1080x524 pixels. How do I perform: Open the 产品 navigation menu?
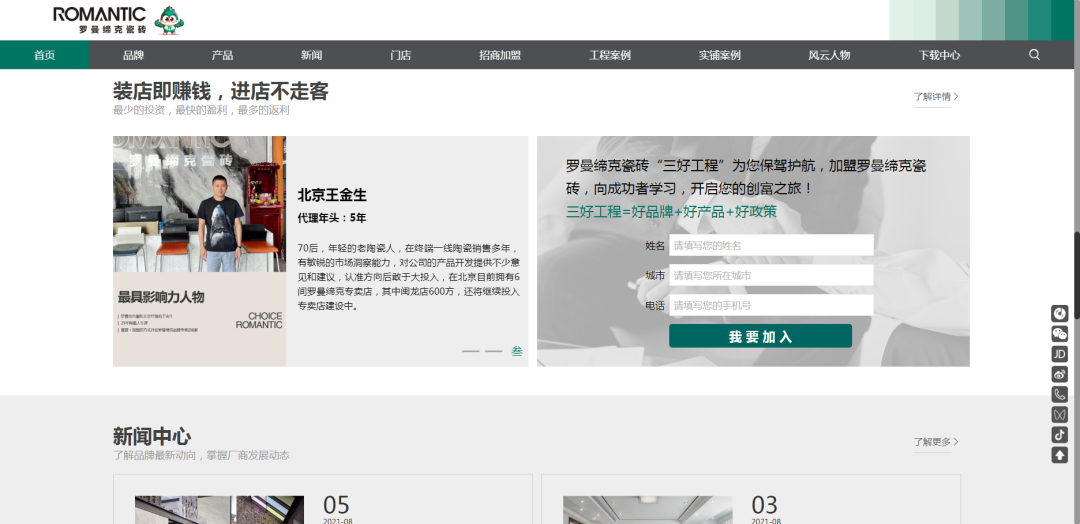(222, 55)
